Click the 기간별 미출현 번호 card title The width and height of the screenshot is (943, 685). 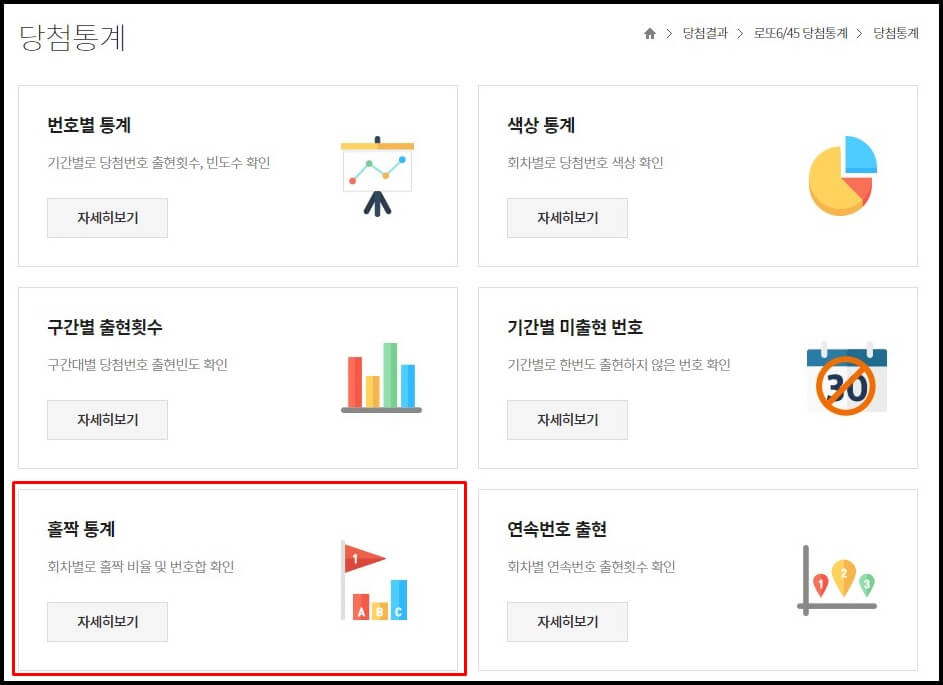point(575,327)
